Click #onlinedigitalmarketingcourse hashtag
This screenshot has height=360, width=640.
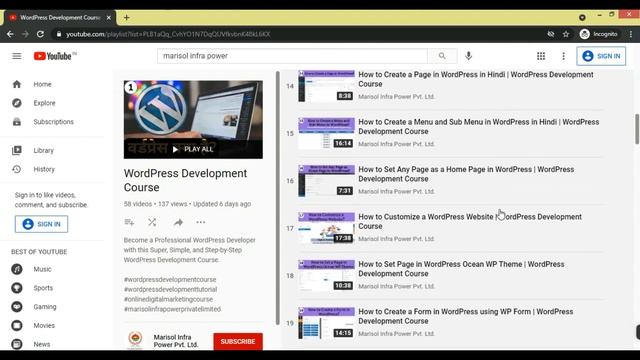[x=168, y=299]
